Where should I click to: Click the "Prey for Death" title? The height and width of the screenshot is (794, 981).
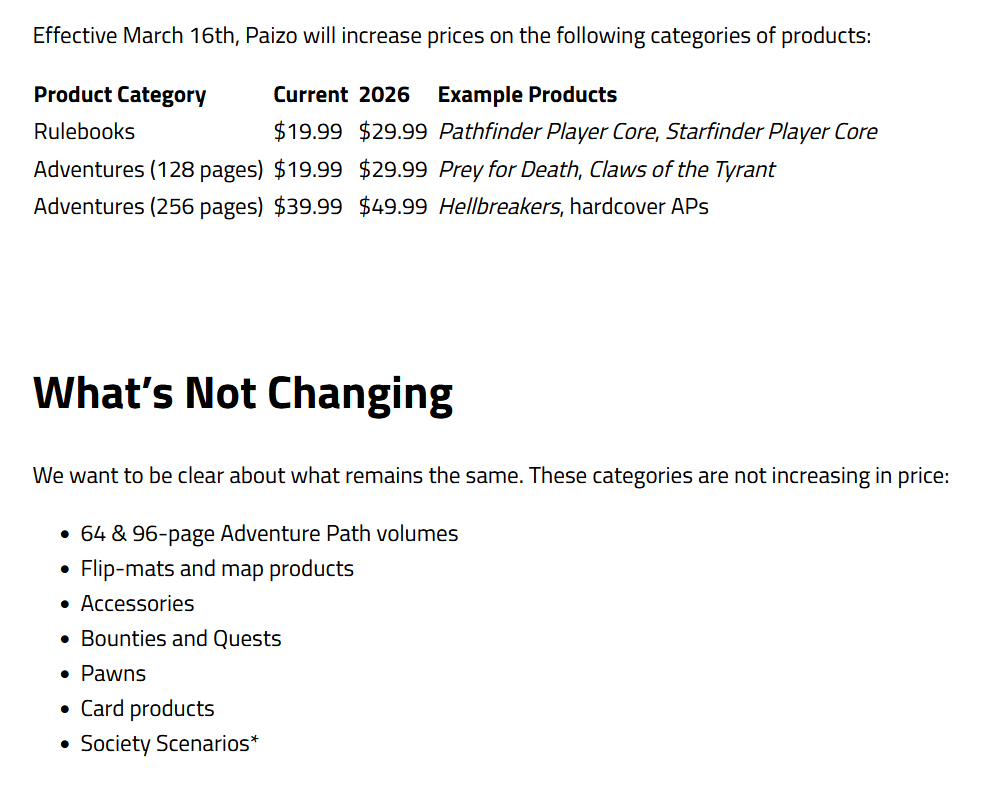(x=508, y=170)
